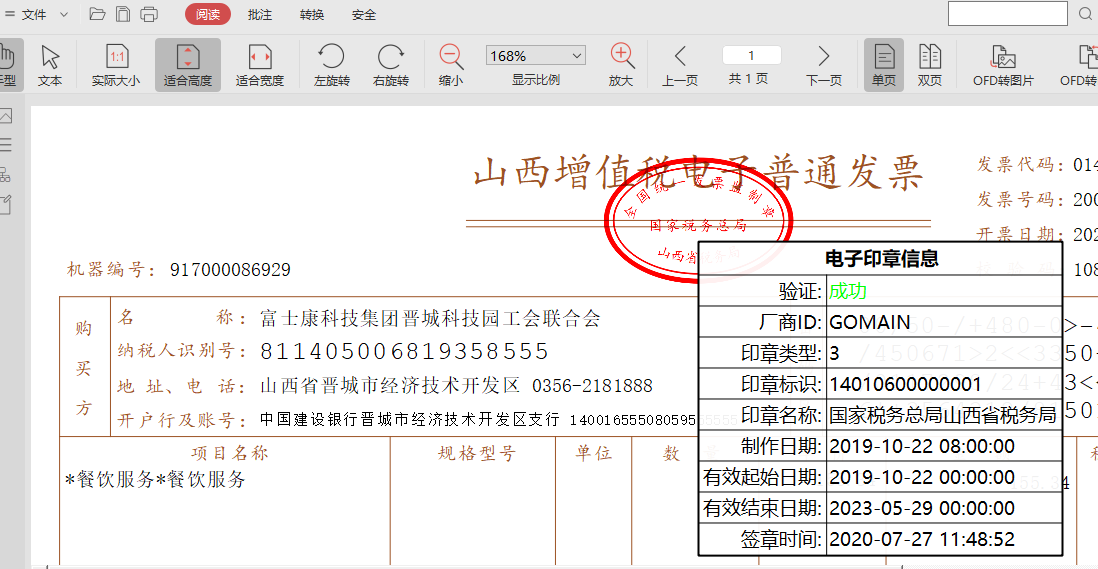Click item *餐饮服务*餐饮服务
The height and width of the screenshot is (569, 1098).
click(155, 479)
